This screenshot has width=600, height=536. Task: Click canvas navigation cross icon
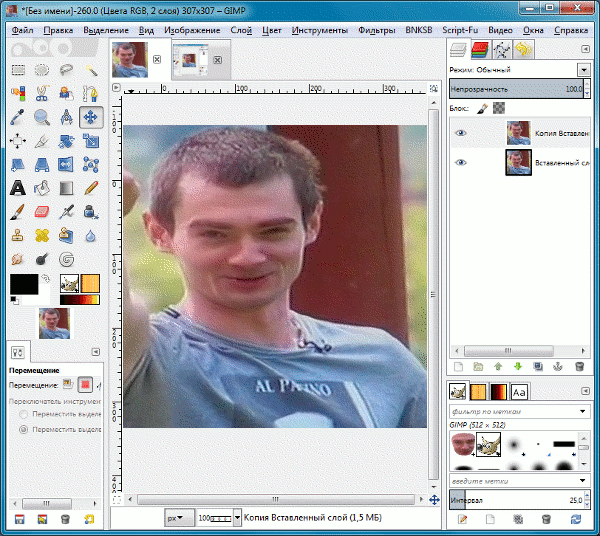click(434, 499)
